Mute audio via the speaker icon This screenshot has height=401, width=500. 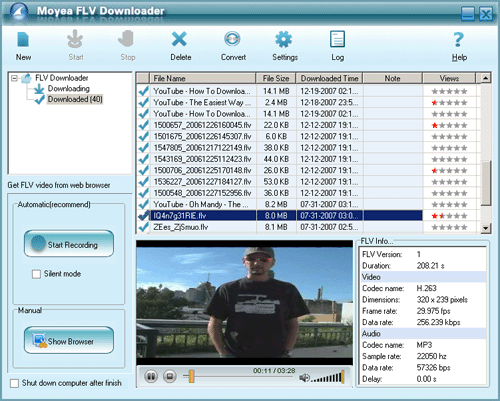(x=304, y=377)
